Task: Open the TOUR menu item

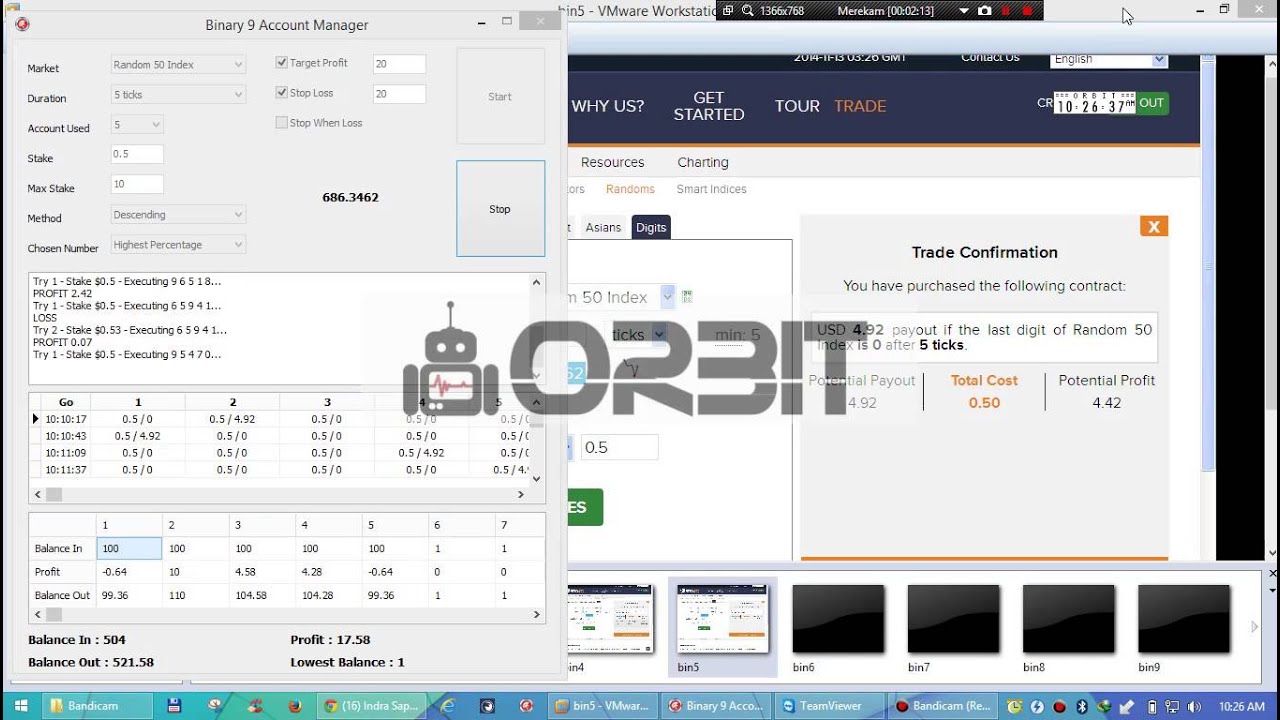Action: [797, 106]
